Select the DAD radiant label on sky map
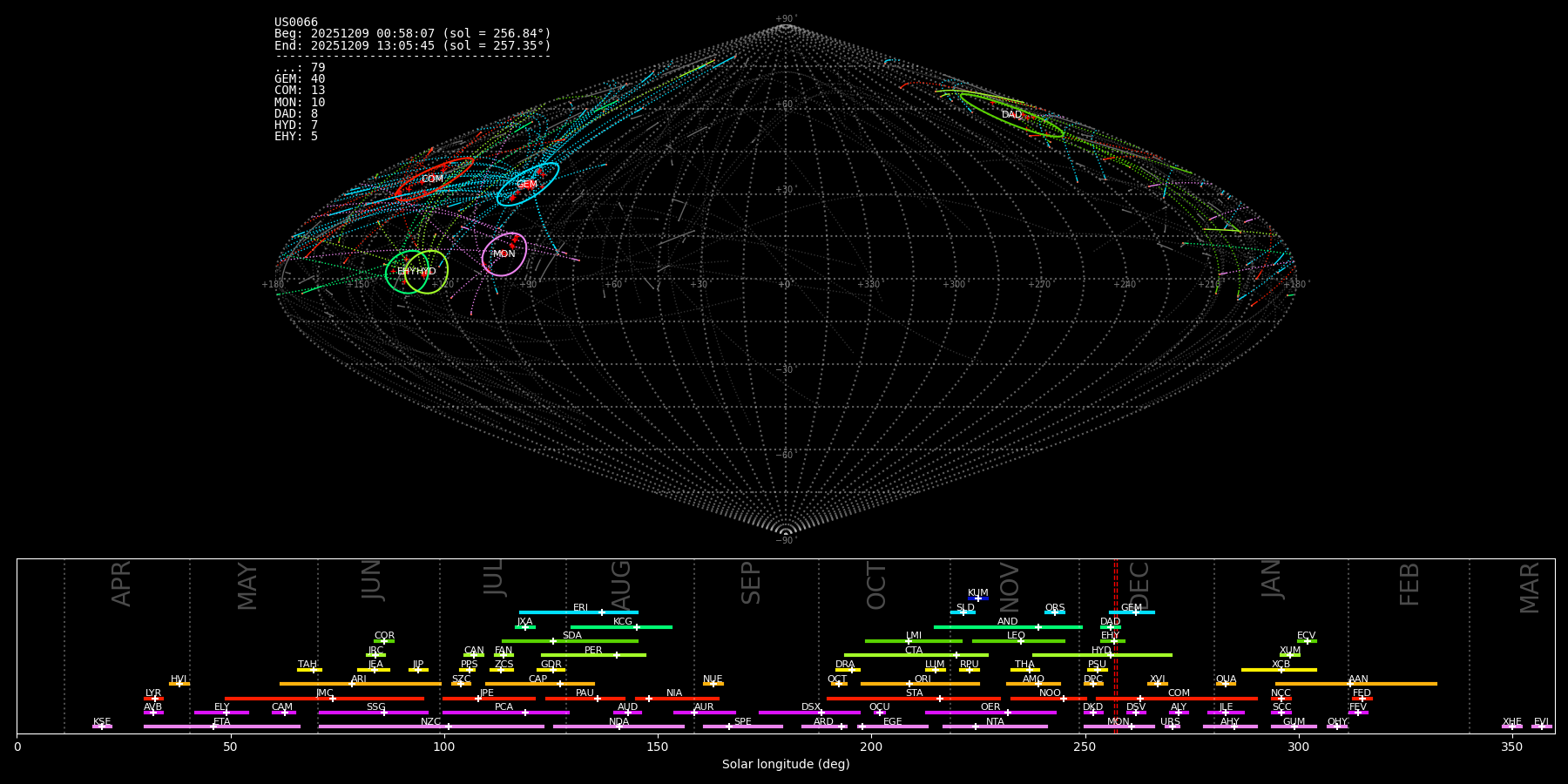Image resolution: width=1568 pixels, height=784 pixels. point(1011,115)
